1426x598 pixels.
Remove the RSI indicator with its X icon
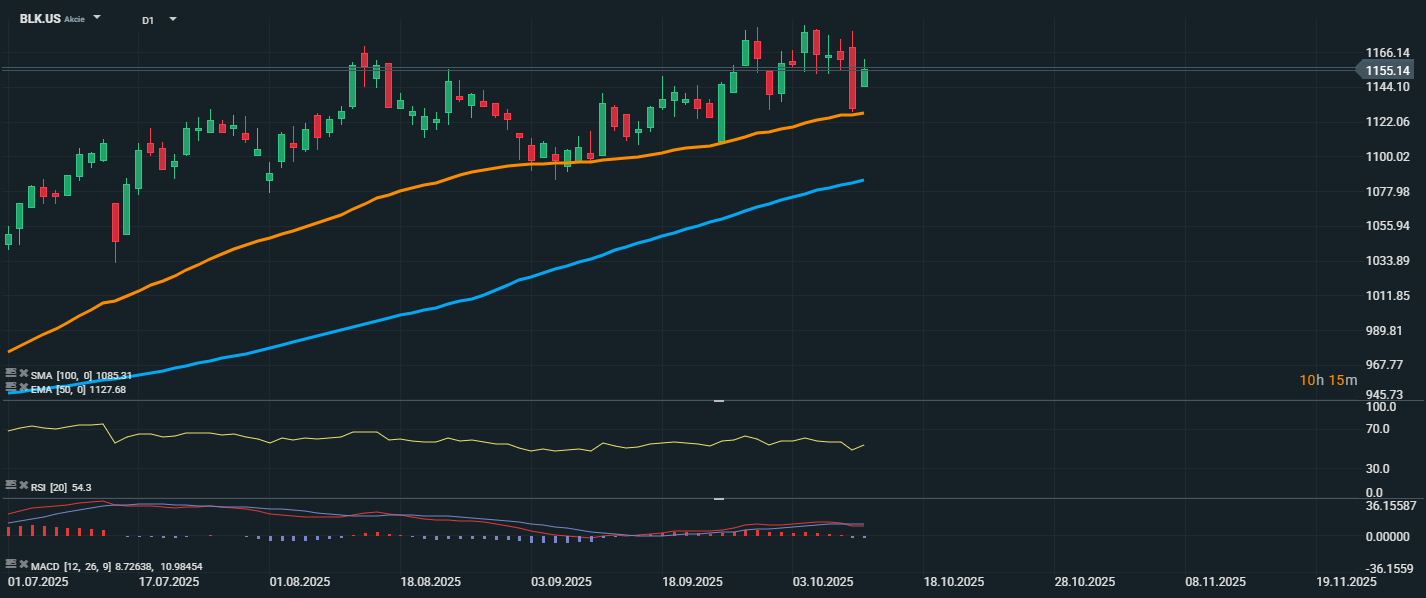(23, 485)
